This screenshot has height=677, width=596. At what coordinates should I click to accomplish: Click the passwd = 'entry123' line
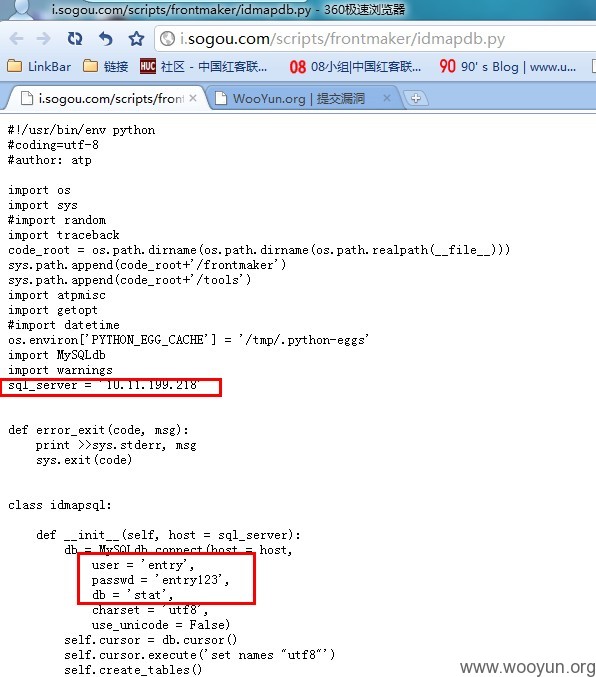coord(160,580)
